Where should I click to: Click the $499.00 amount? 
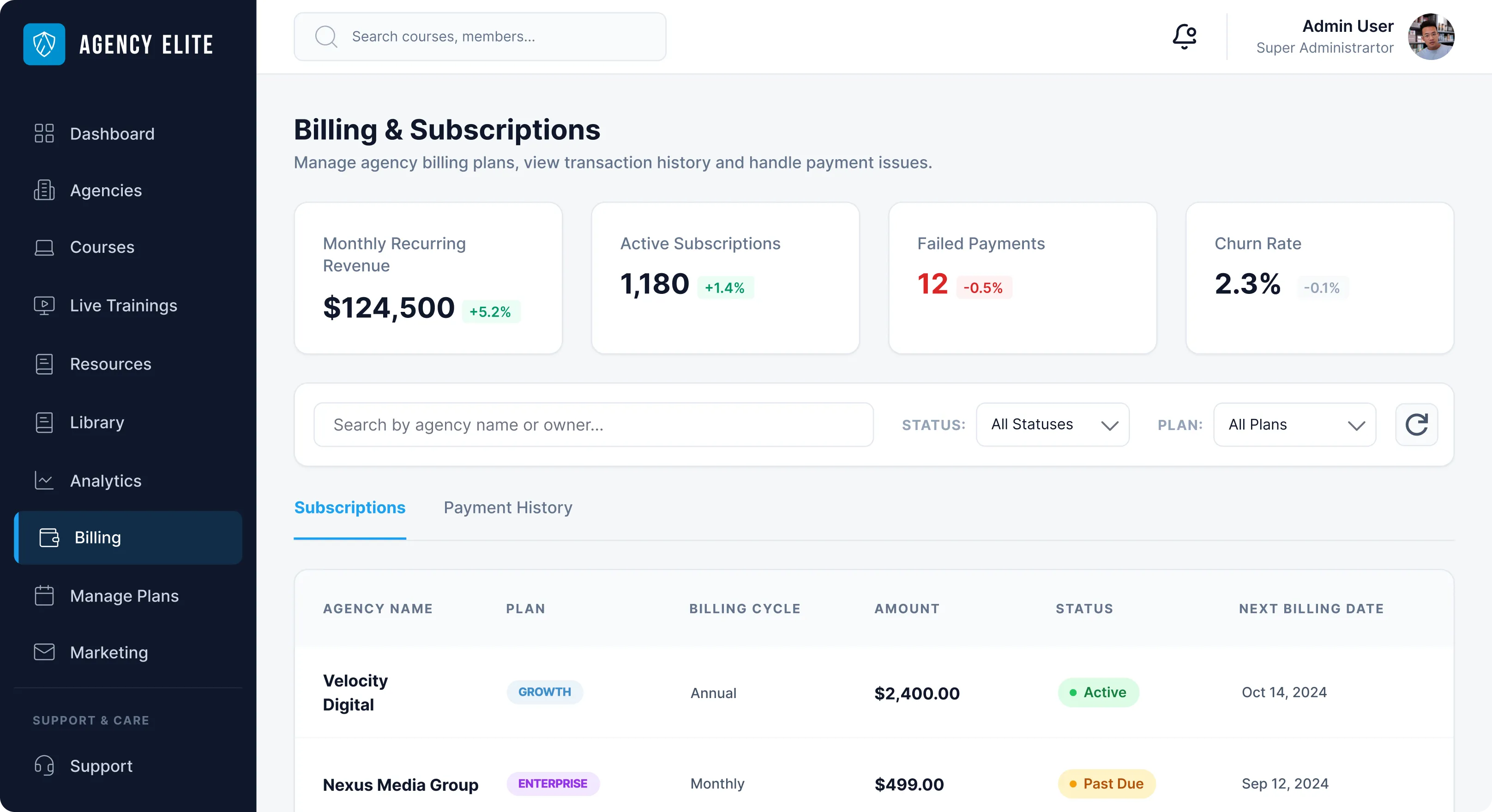click(x=909, y=784)
